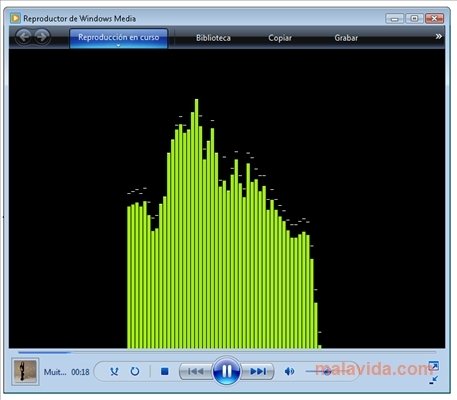Viewport: 457px width, 400px height.
Task: Maximize the media player window
Action: click(x=414, y=18)
